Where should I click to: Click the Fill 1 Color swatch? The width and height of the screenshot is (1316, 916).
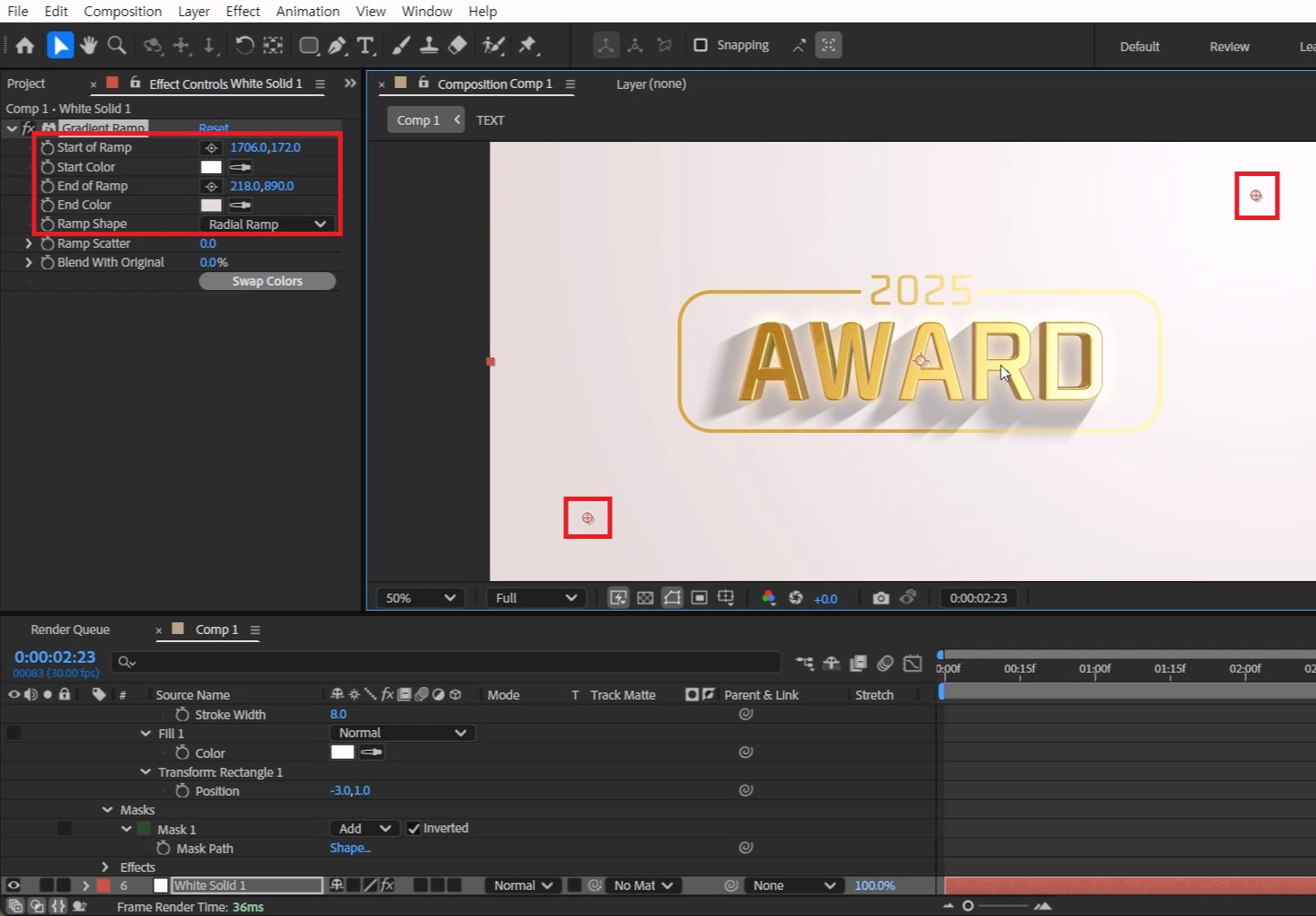(342, 753)
